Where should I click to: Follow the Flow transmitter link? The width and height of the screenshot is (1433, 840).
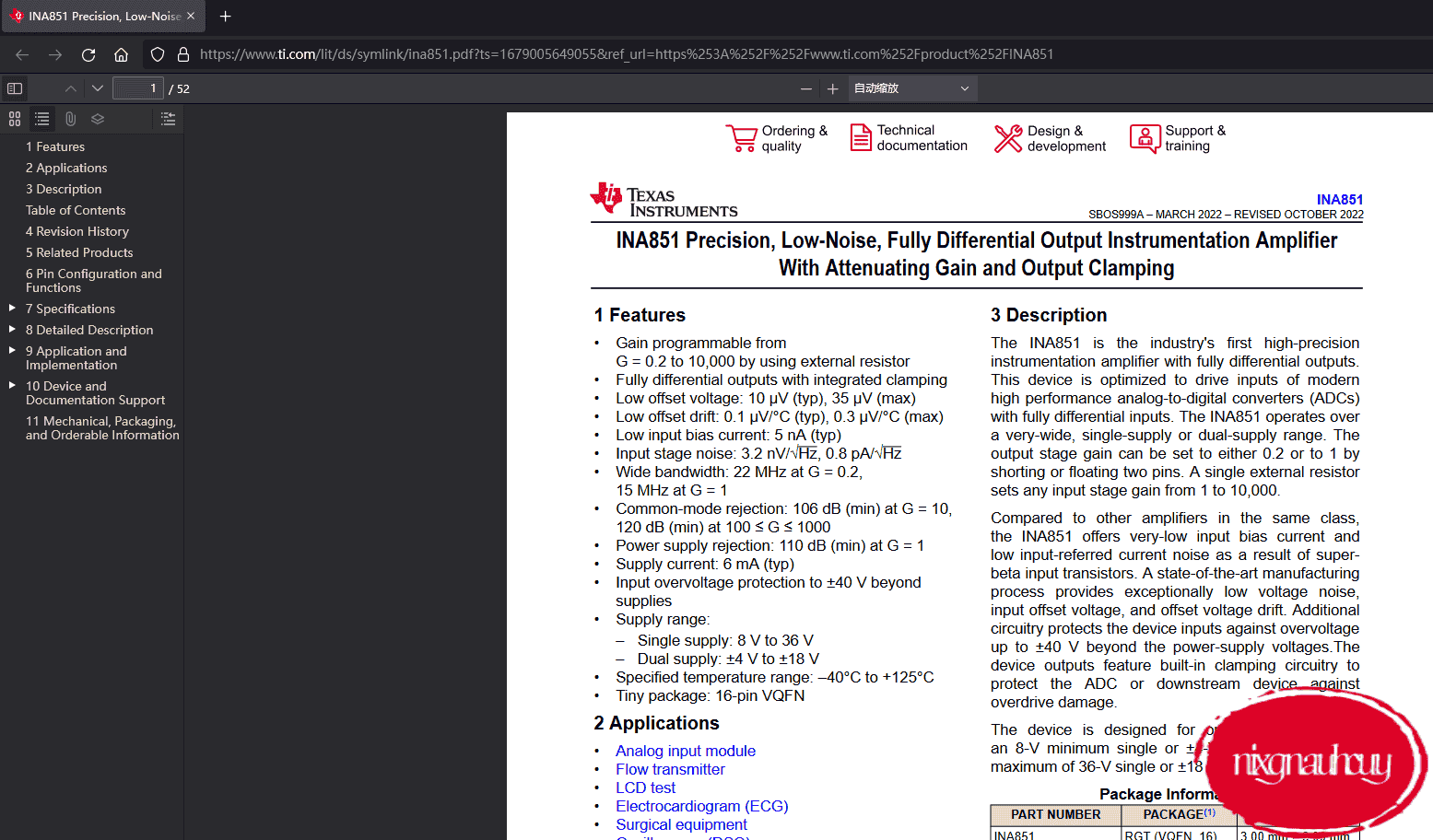670,769
